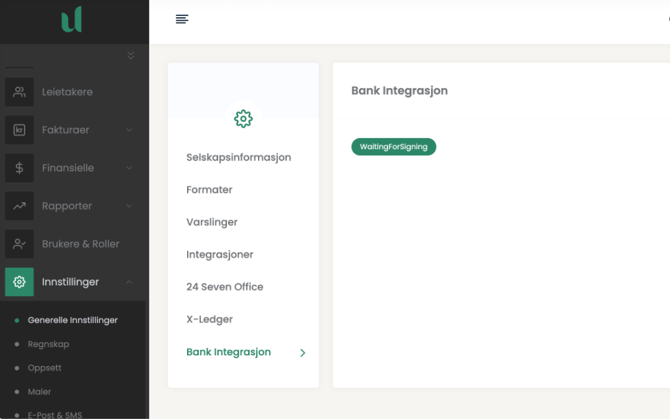The image size is (670, 419).
Task: Open the 24 Seven Office settings
Action: click(x=224, y=287)
